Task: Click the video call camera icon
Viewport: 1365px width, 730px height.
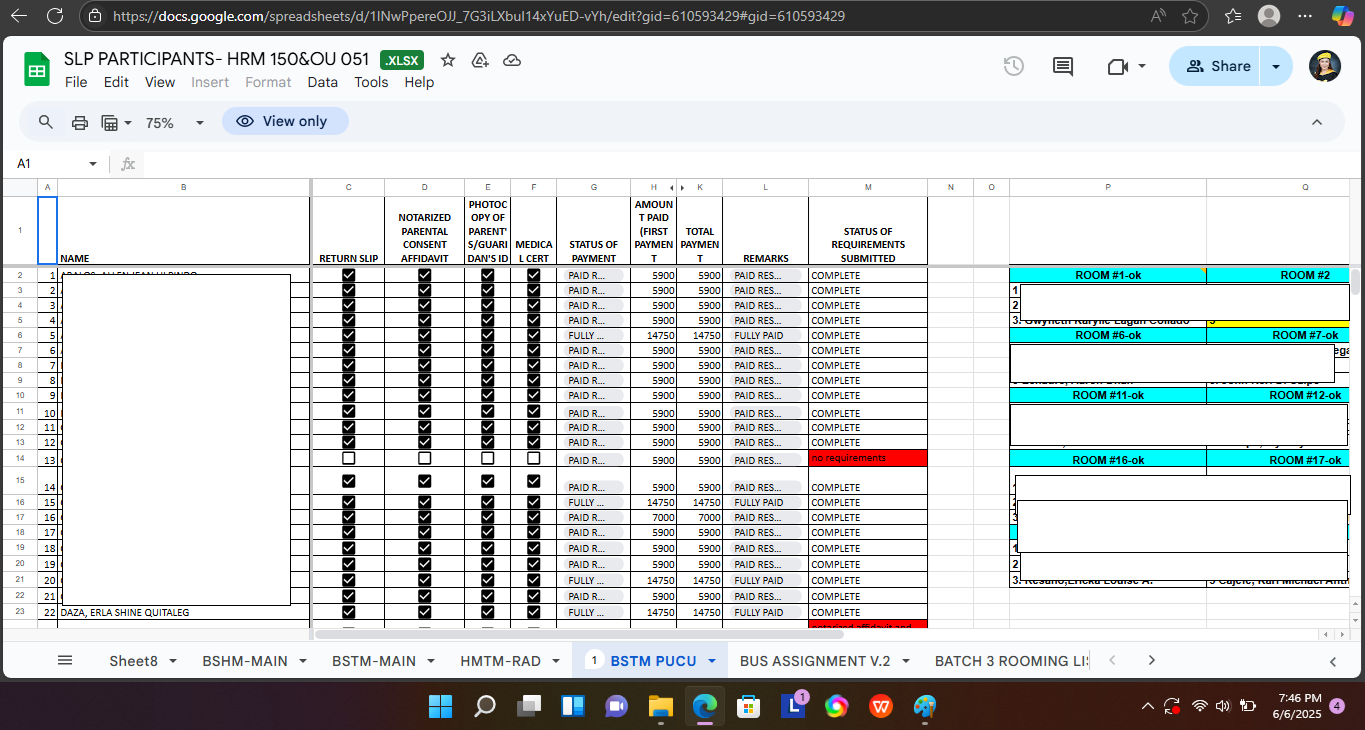Action: pyautogui.click(x=1117, y=66)
